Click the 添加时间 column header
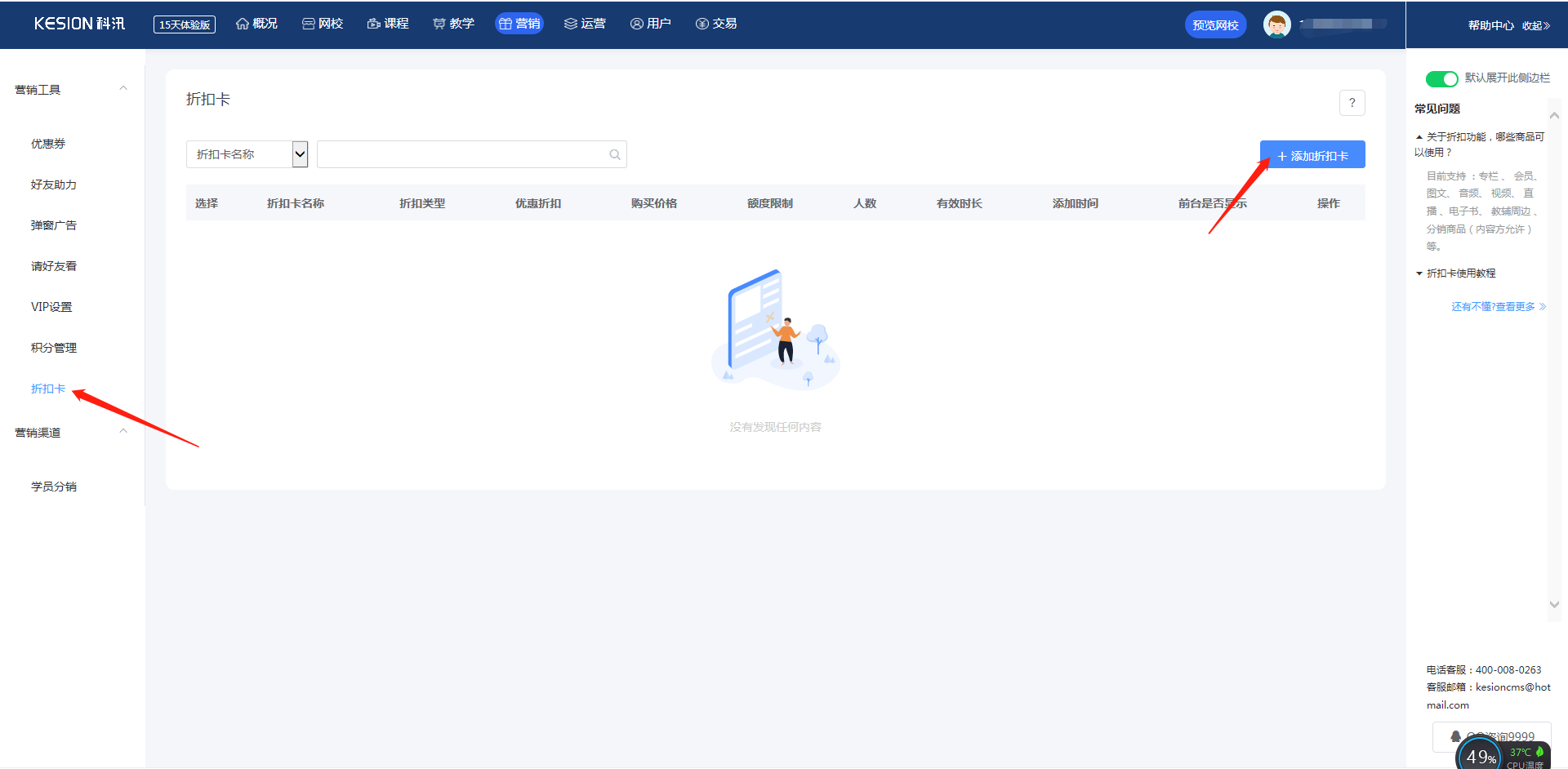Image resolution: width=1568 pixels, height=769 pixels. [1076, 203]
